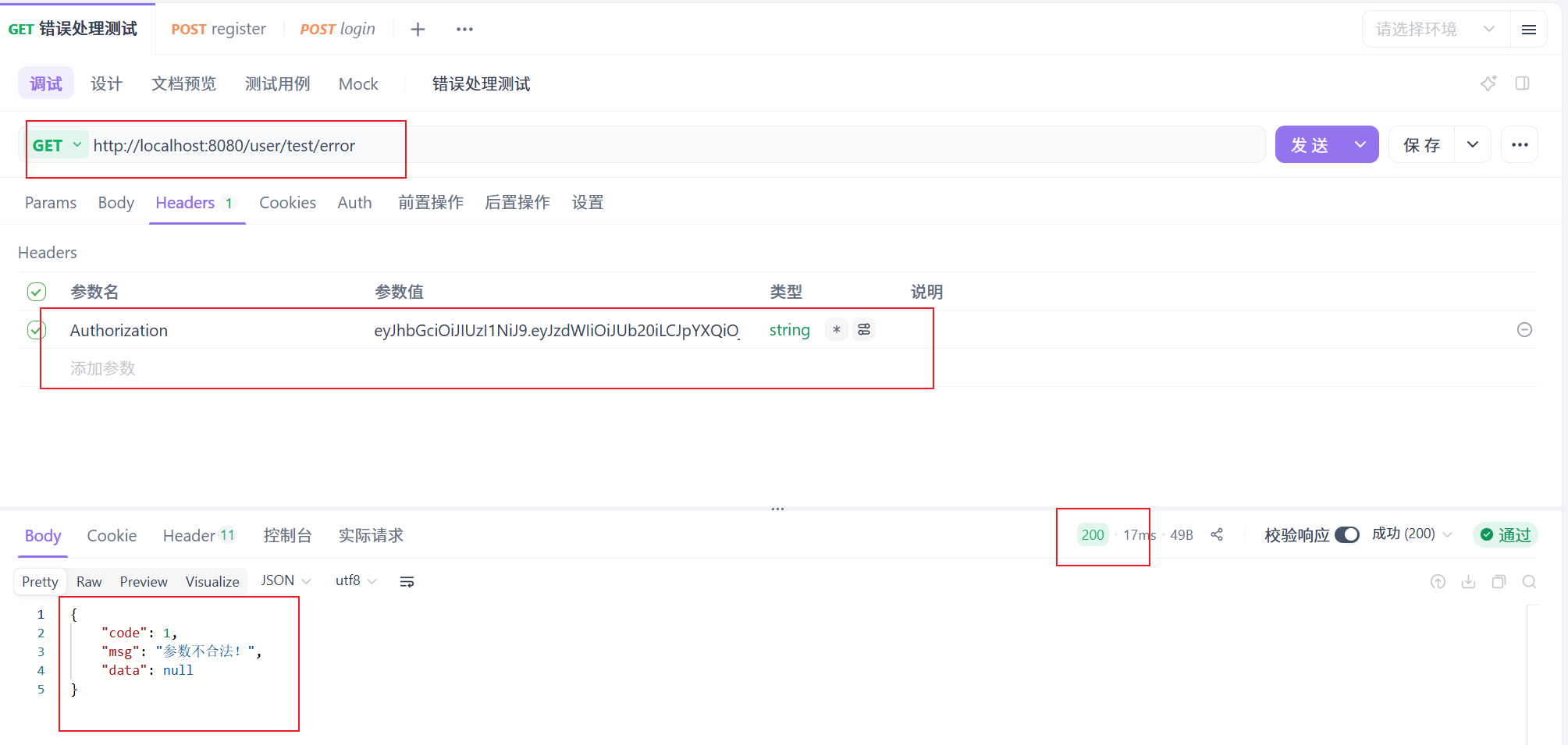This screenshot has width=1568, height=745.
Task: Open the tab overflow three-dots menu
Action: tap(464, 30)
